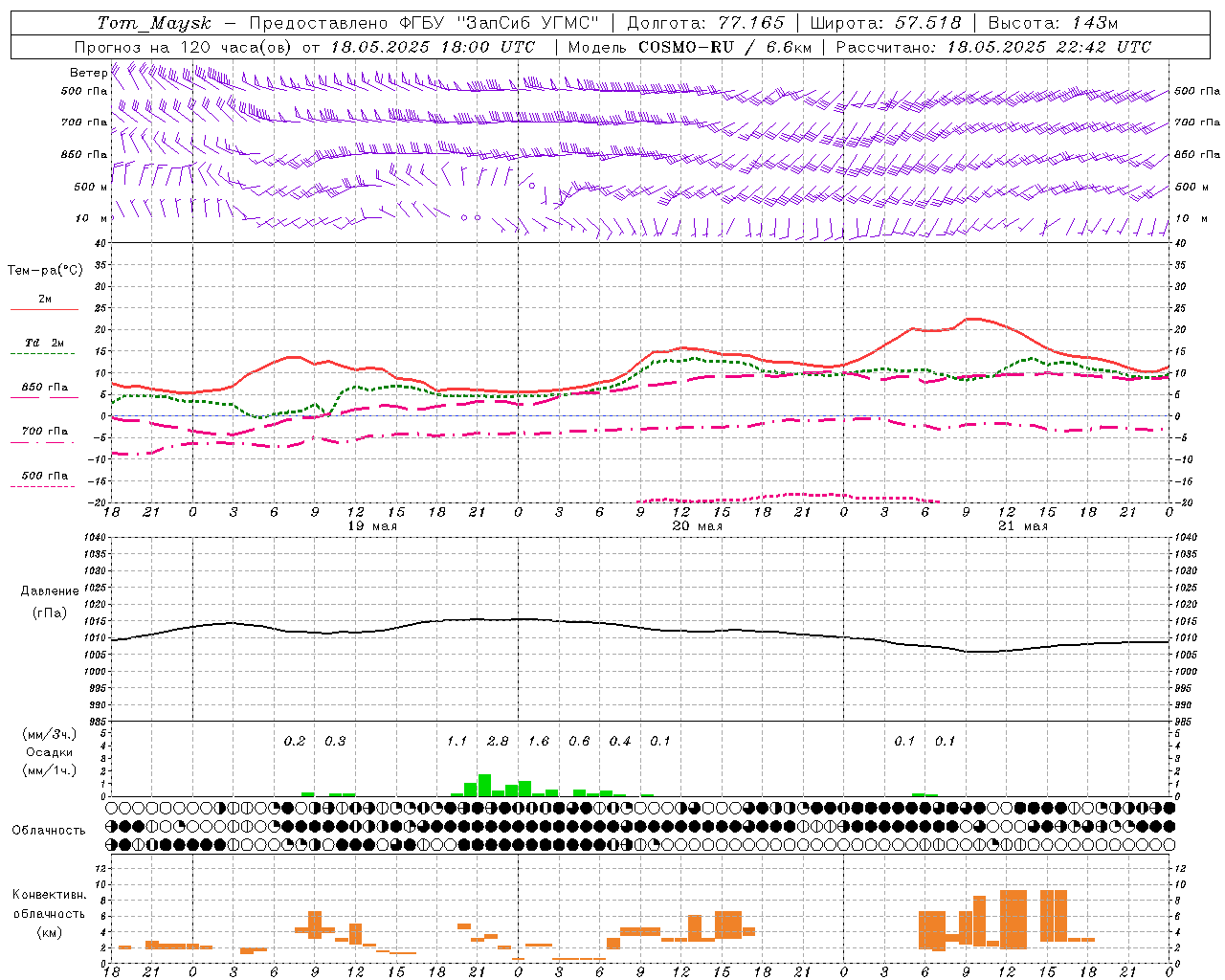This screenshot has width=1225, height=980.
Task: Click the (мм/3ч.) precipitation unit label
Action: point(50,734)
